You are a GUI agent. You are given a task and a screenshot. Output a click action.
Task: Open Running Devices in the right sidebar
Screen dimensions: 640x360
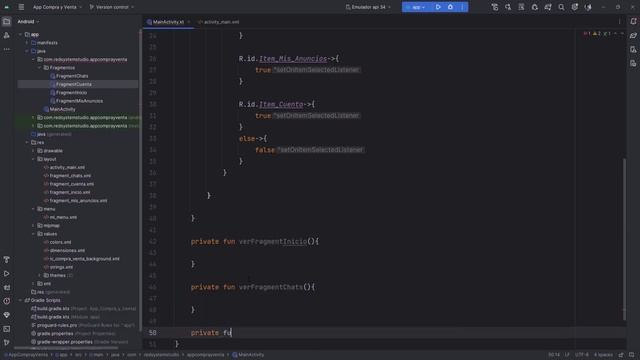coord(633,63)
